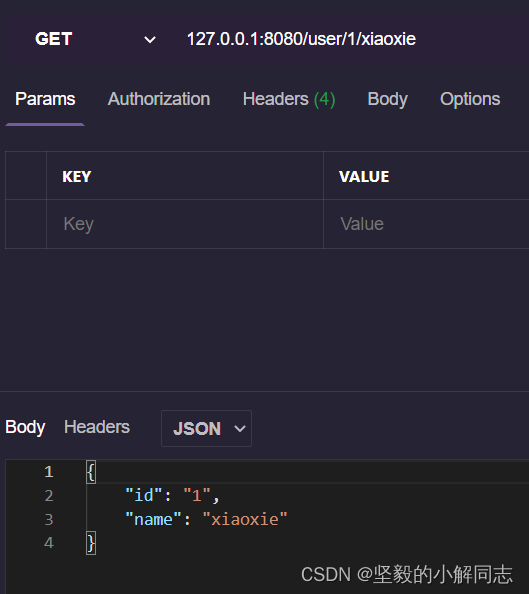Click the Key placeholder input cell
This screenshot has width=529, height=594.
[x=185, y=224]
